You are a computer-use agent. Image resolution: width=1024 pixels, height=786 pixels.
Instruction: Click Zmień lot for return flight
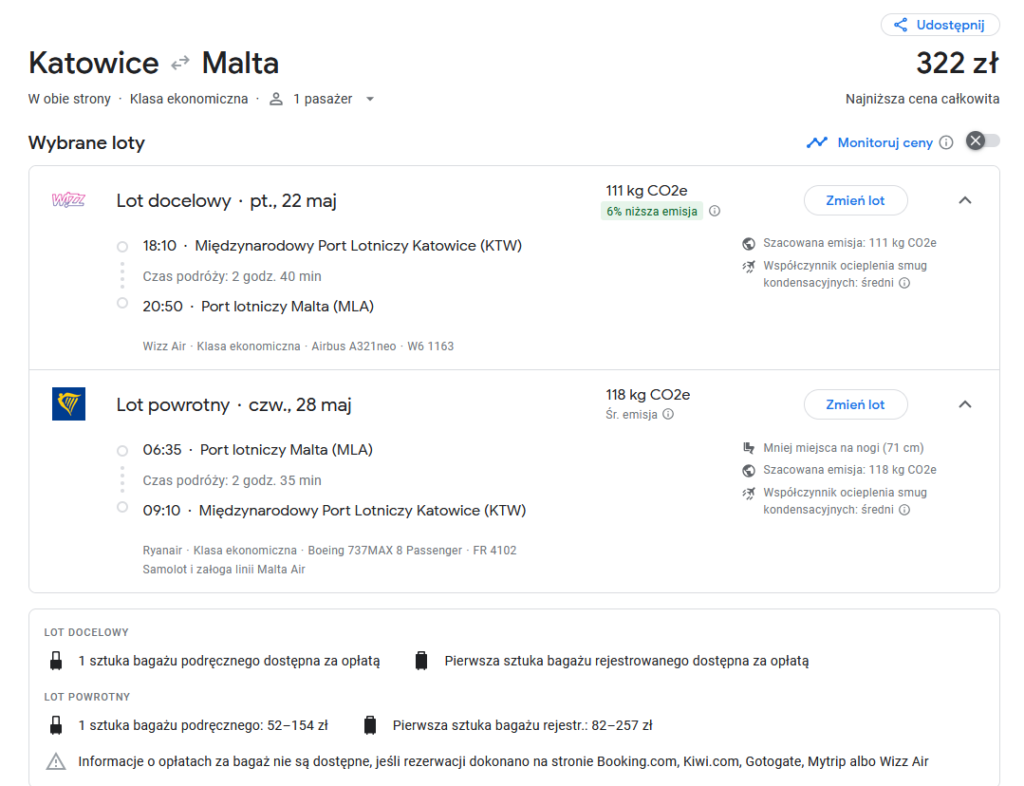point(855,404)
